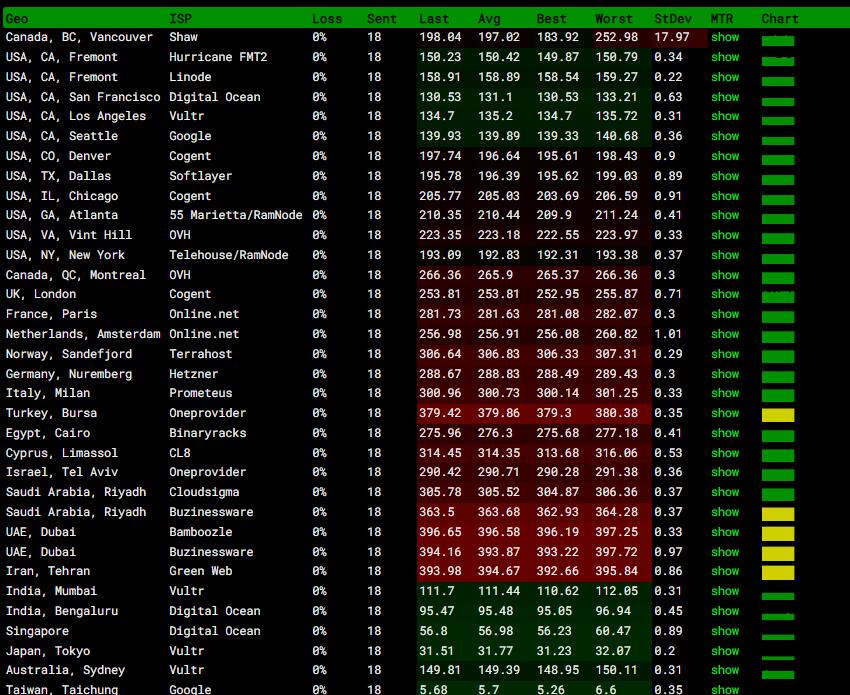Click the yellow chart bar for Turkey Bursa
Viewport: 850px width, 695px height.
pos(778,415)
